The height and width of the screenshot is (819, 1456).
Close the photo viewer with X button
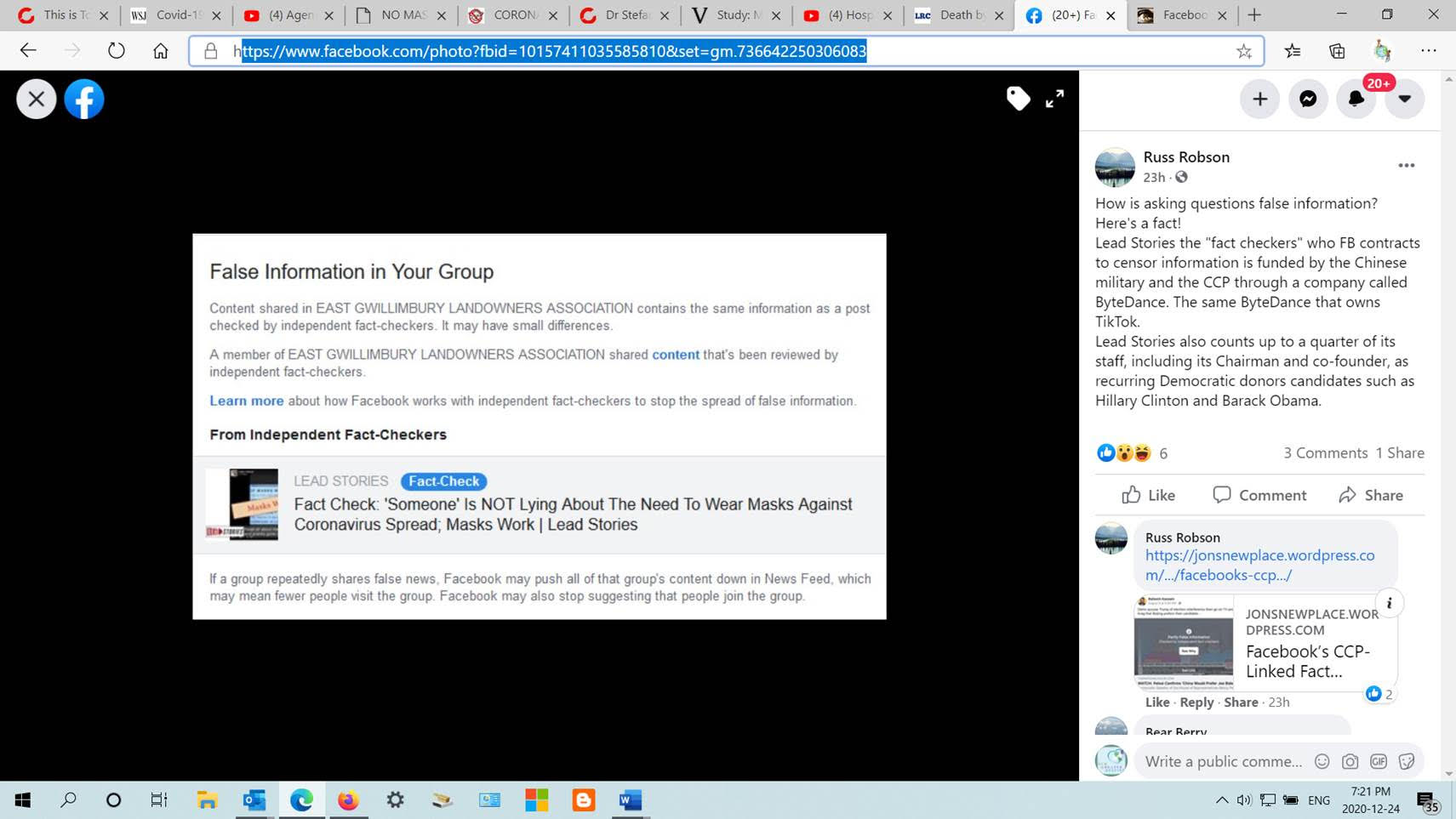36,99
